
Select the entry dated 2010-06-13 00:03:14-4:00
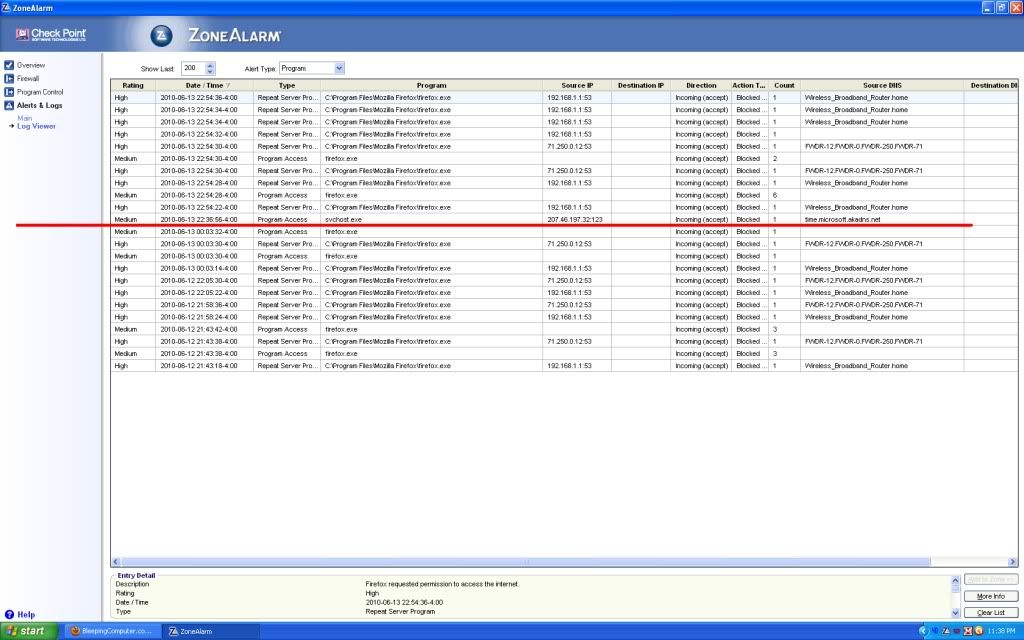coord(564,268)
